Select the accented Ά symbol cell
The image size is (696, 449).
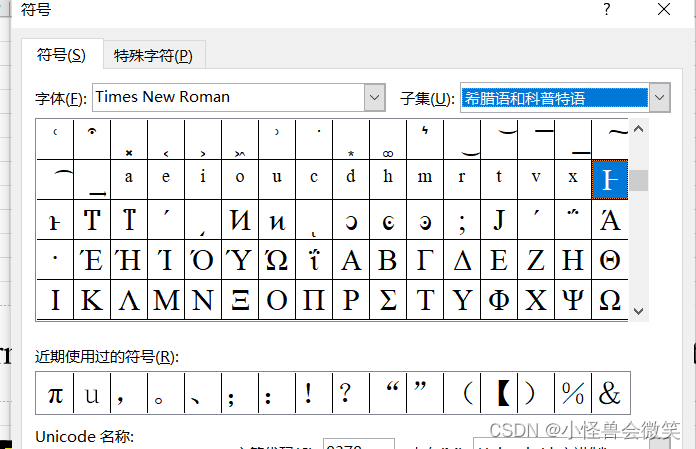click(x=610, y=220)
